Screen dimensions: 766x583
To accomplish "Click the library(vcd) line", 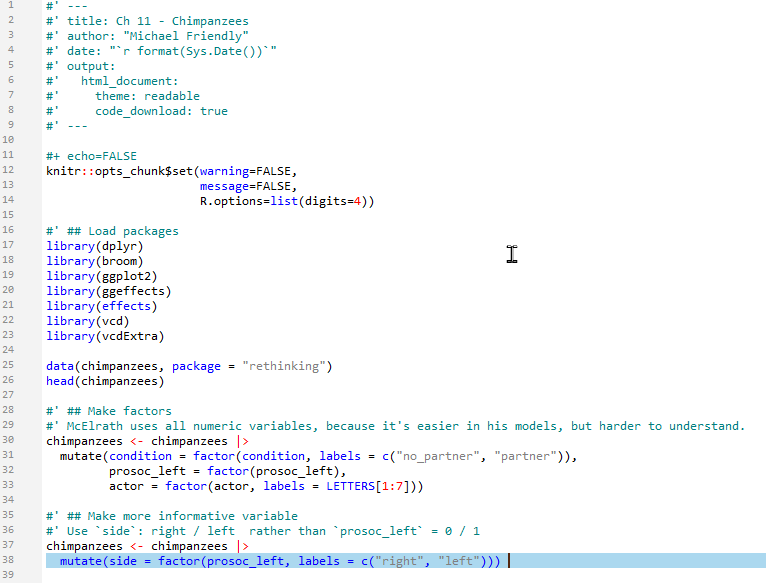I will coord(87,322).
